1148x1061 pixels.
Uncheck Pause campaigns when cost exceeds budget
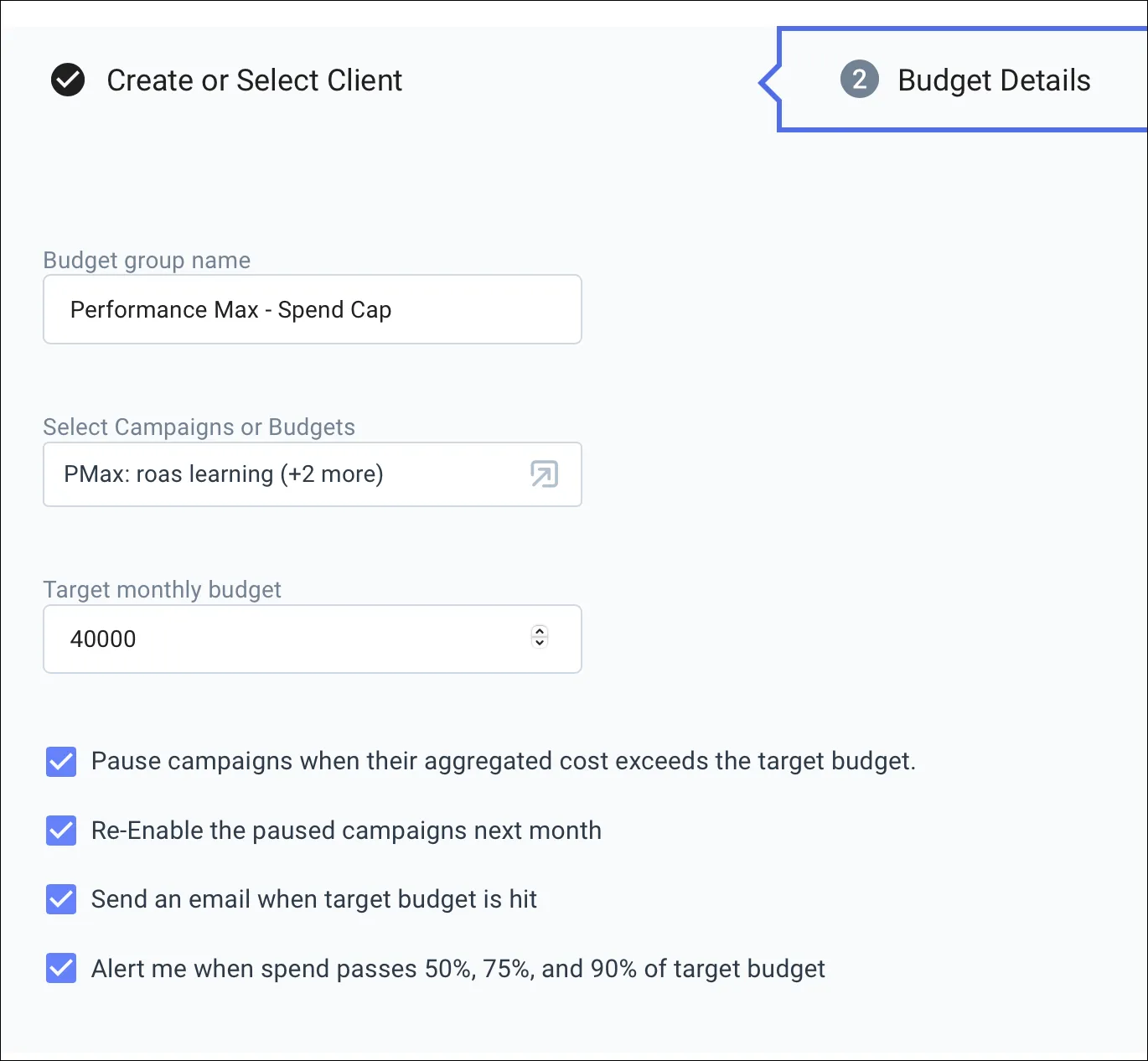pyautogui.click(x=61, y=762)
